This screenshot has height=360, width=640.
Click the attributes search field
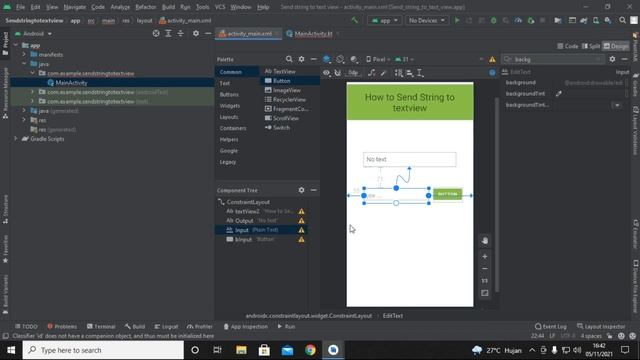pos(553,59)
